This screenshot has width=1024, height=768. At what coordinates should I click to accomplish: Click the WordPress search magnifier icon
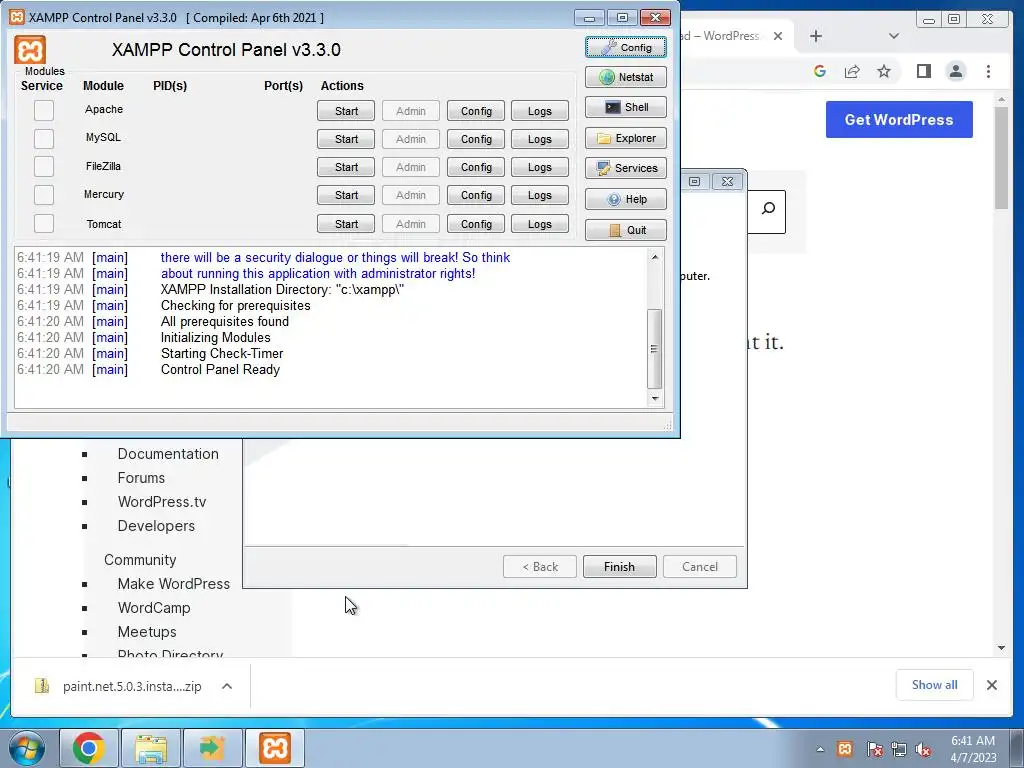click(769, 208)
